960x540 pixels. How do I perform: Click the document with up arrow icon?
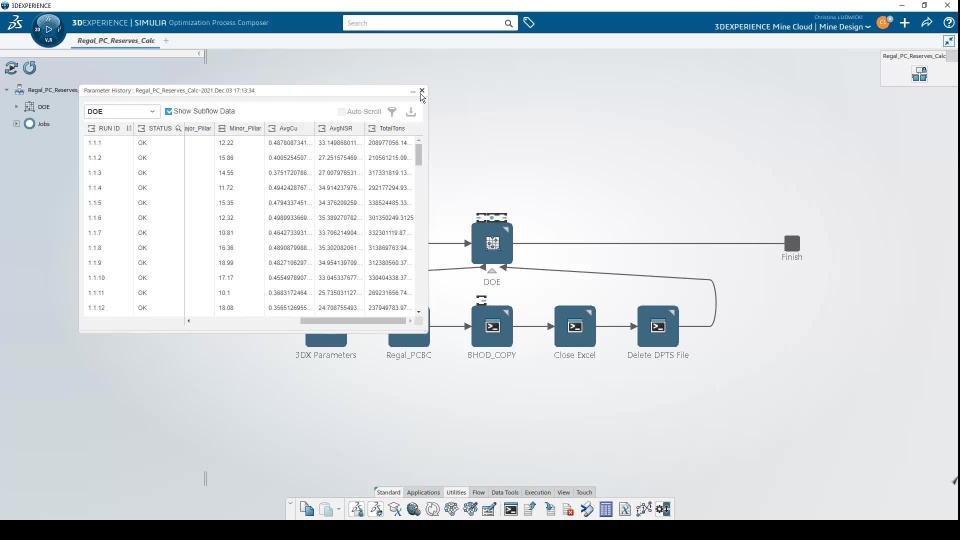pyautogui.click(x=530, y=509)
